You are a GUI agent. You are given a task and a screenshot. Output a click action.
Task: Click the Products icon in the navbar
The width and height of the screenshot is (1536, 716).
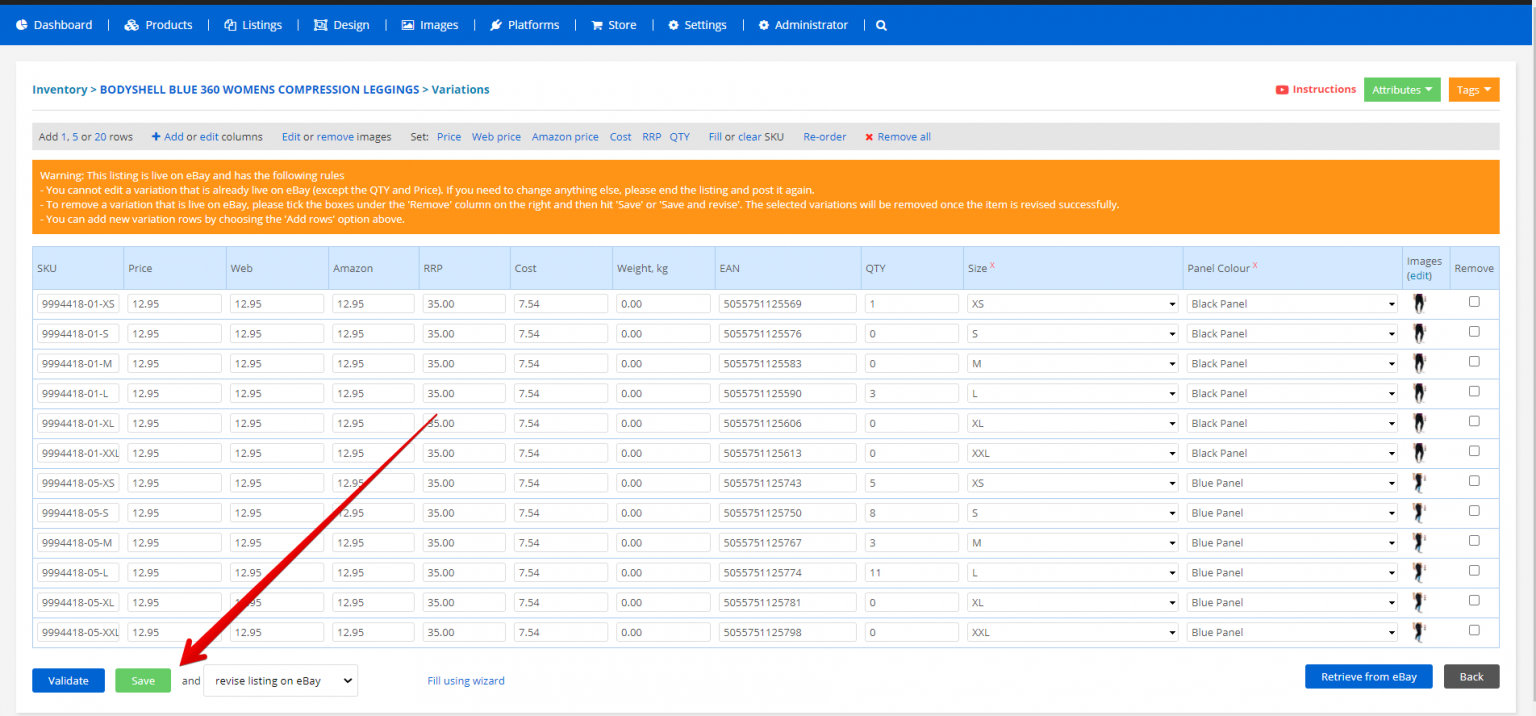coord(129,25)
